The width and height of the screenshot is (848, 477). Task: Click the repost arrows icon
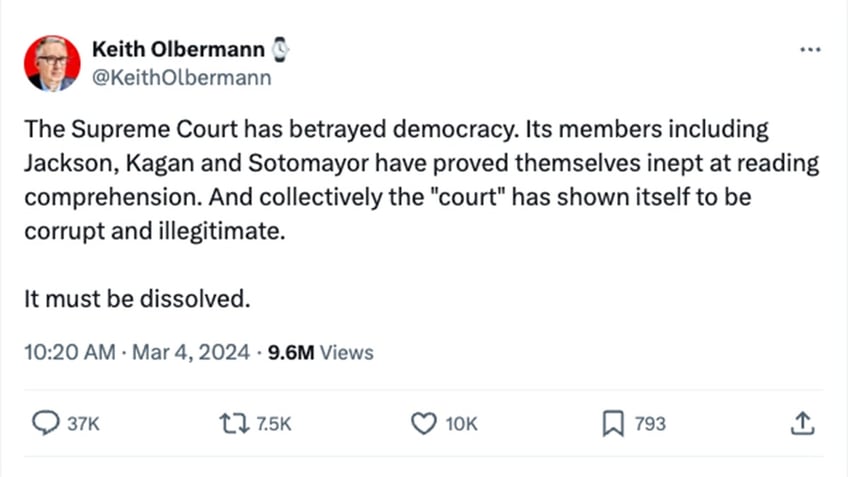[x=232, y=424]
